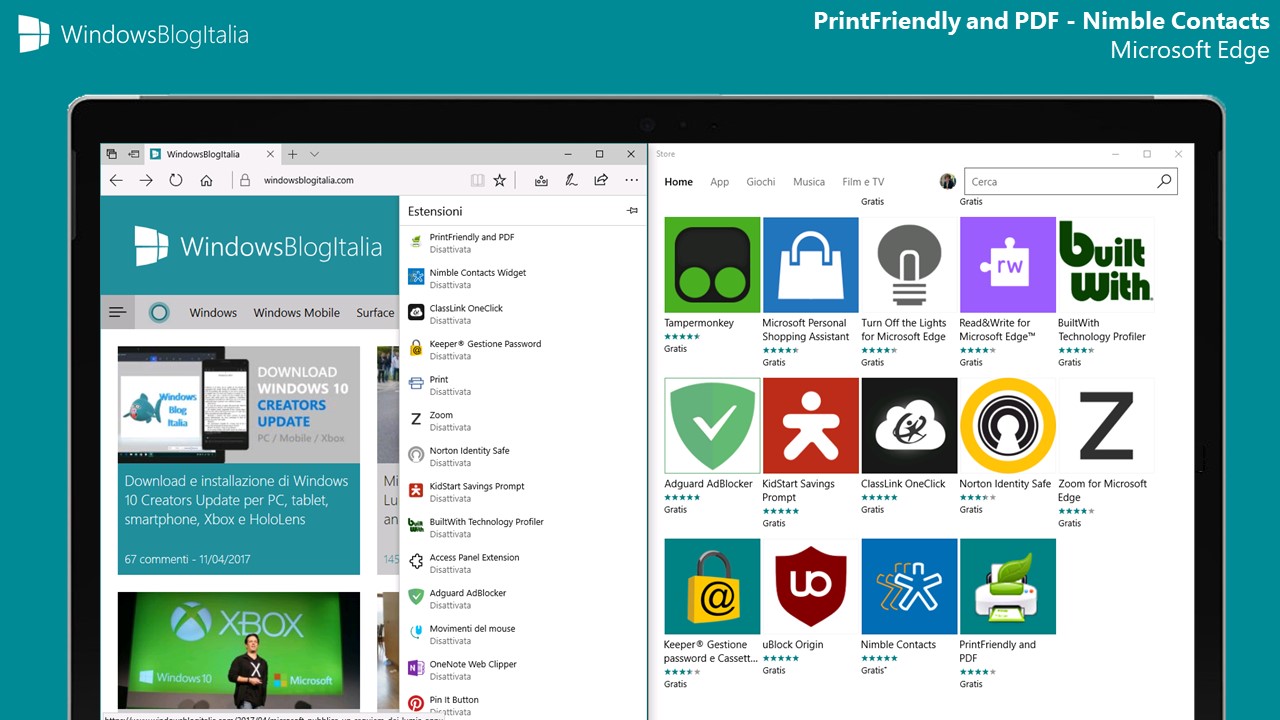The height and width of the screenshot is (720, 1280).
Task: Open Pin It Button extension entry
Action: [523, 704]
